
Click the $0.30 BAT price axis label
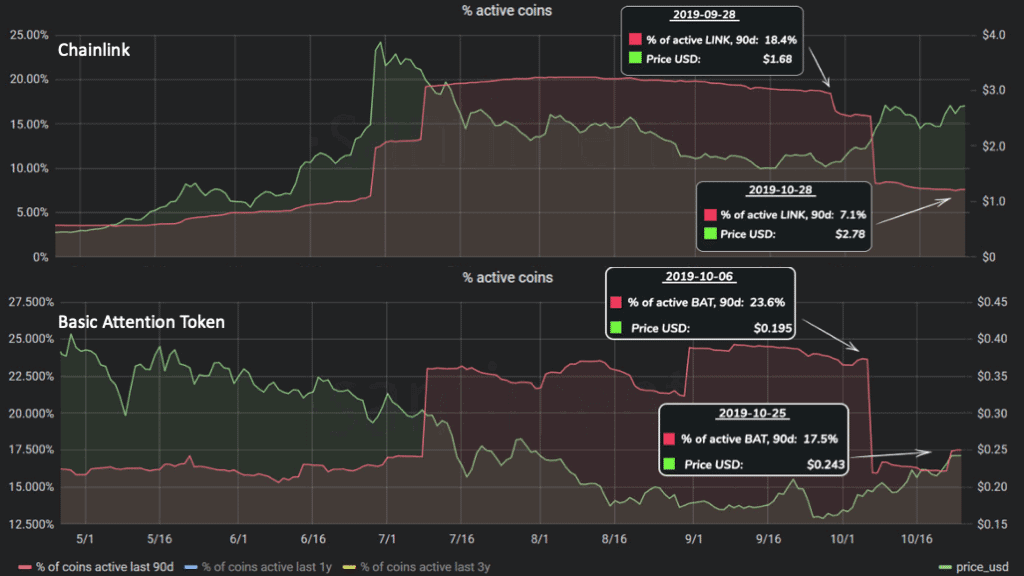992,413
